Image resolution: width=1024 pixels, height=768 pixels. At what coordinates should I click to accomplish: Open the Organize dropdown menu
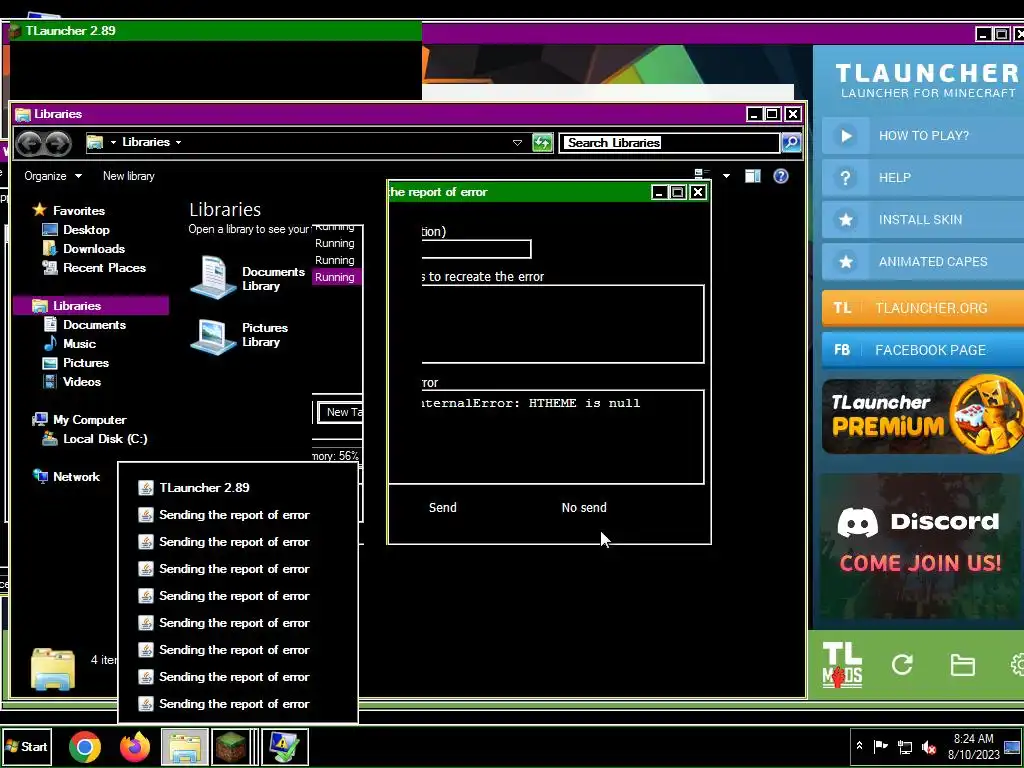[53, 176]
